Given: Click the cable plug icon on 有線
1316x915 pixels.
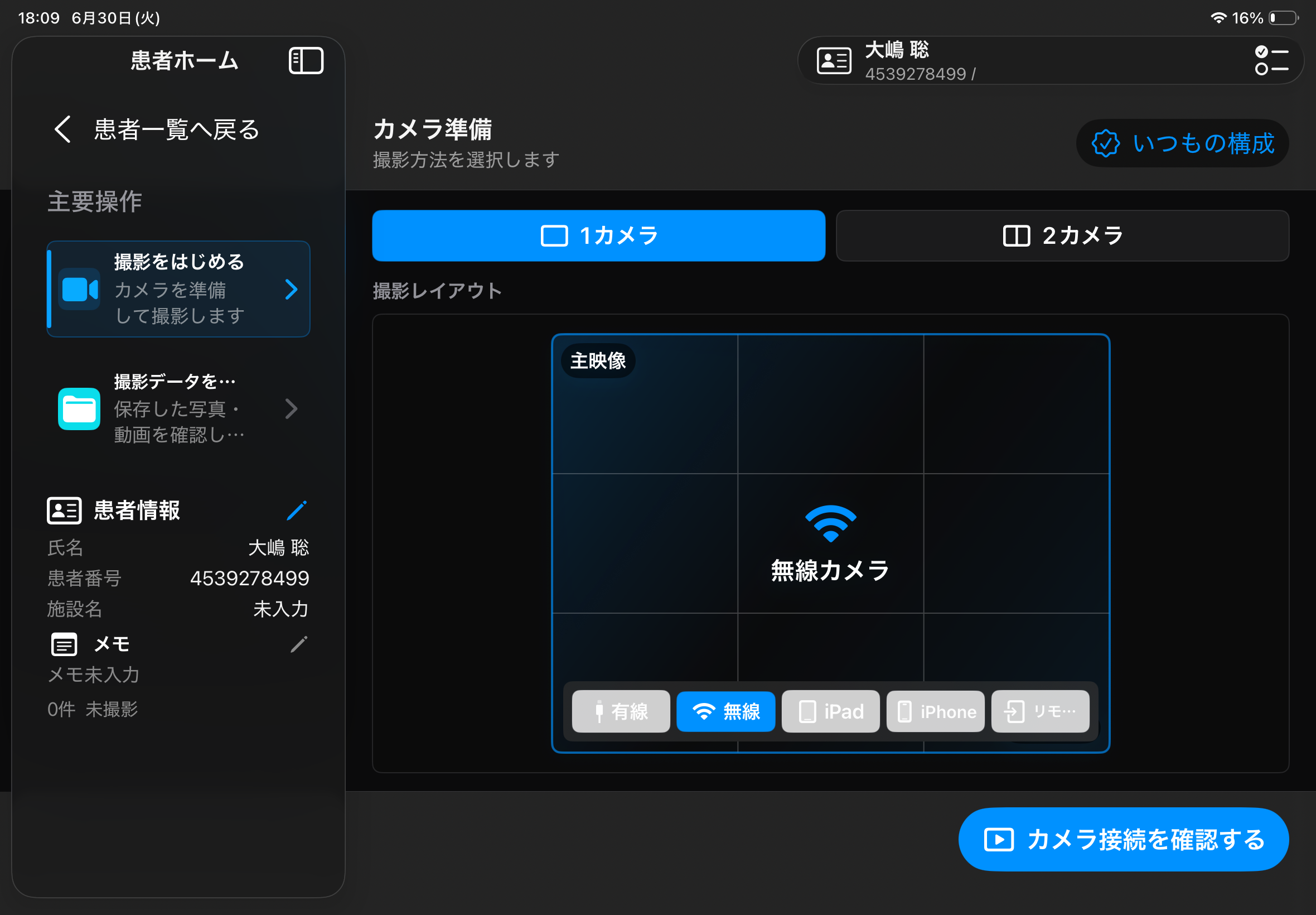Looking at the screenshot, I should 599,711.
